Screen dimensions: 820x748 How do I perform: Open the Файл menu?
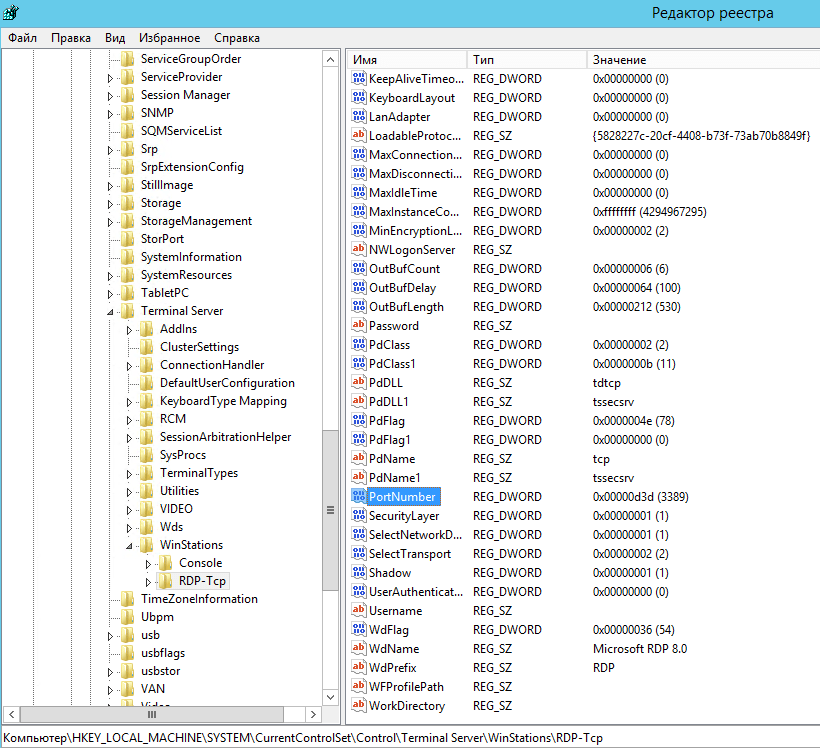22,38
